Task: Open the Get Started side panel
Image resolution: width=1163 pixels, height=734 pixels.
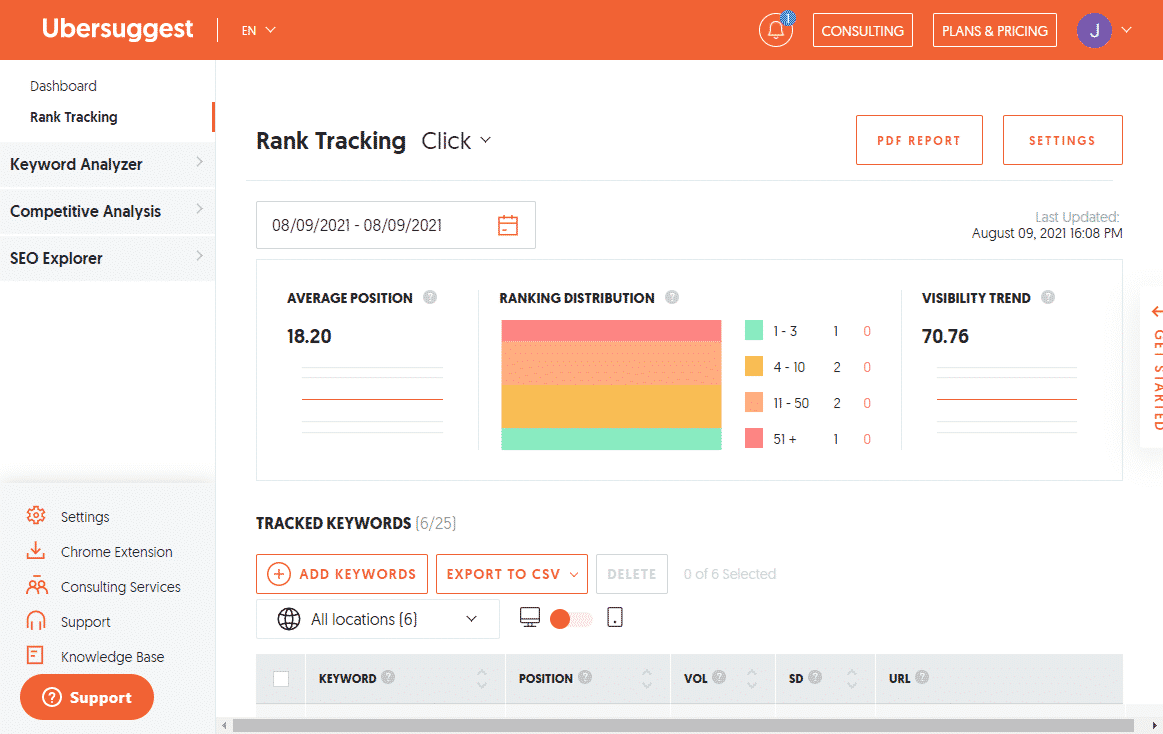Action: [1154, 367]
